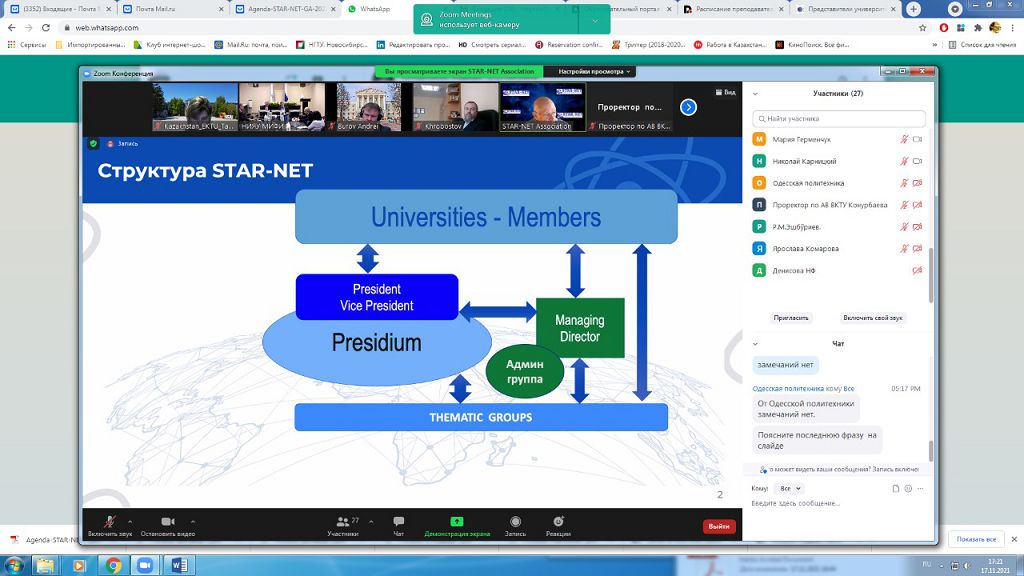
Task: Select Khrobostov video thumbnail
Action: click(x=455, y=107)
